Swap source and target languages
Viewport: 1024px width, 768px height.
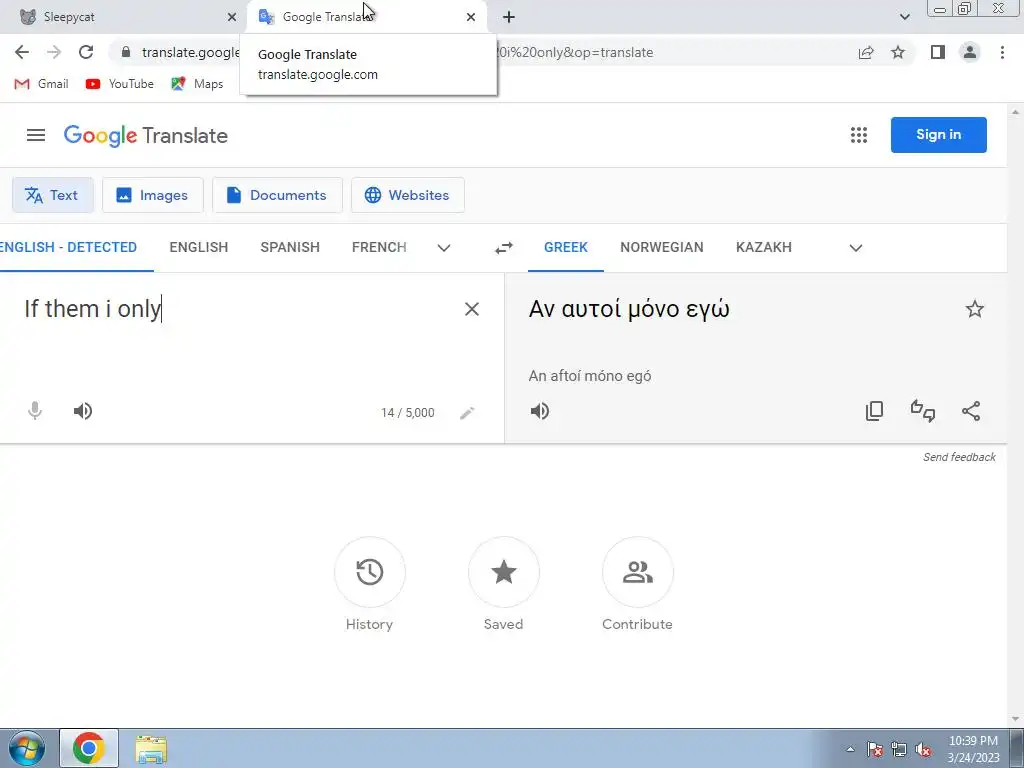[504, 248]
